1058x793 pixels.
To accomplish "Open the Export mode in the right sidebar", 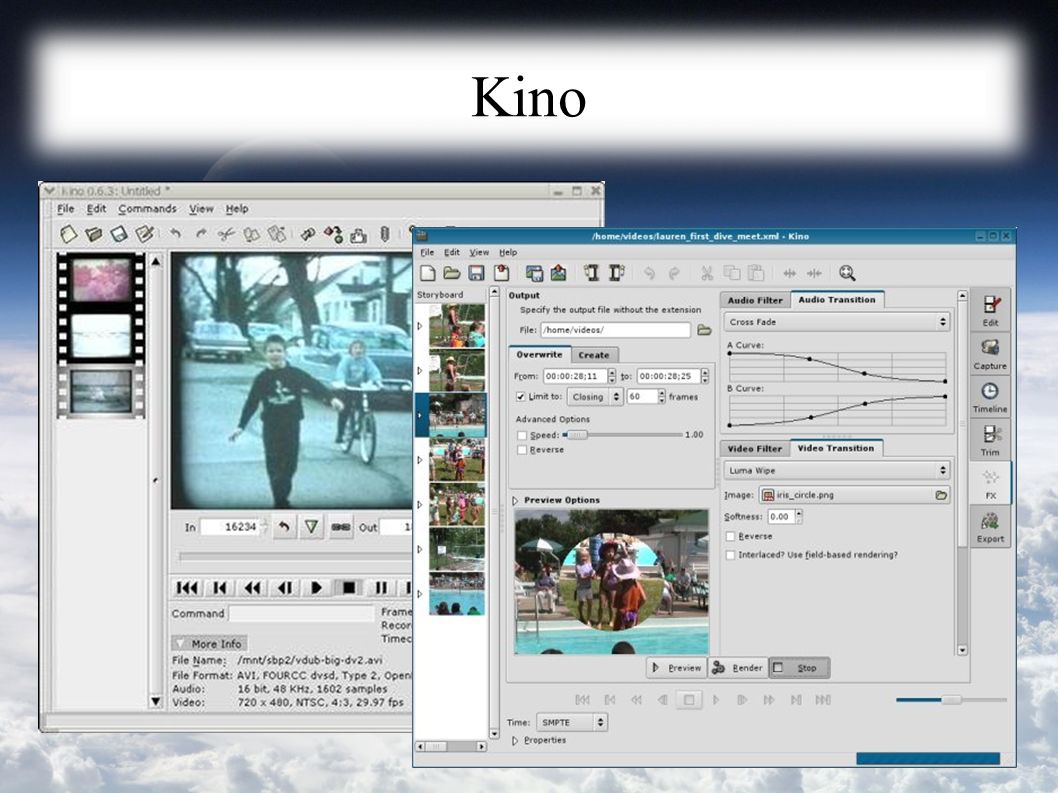I will (x=990, y=527).
